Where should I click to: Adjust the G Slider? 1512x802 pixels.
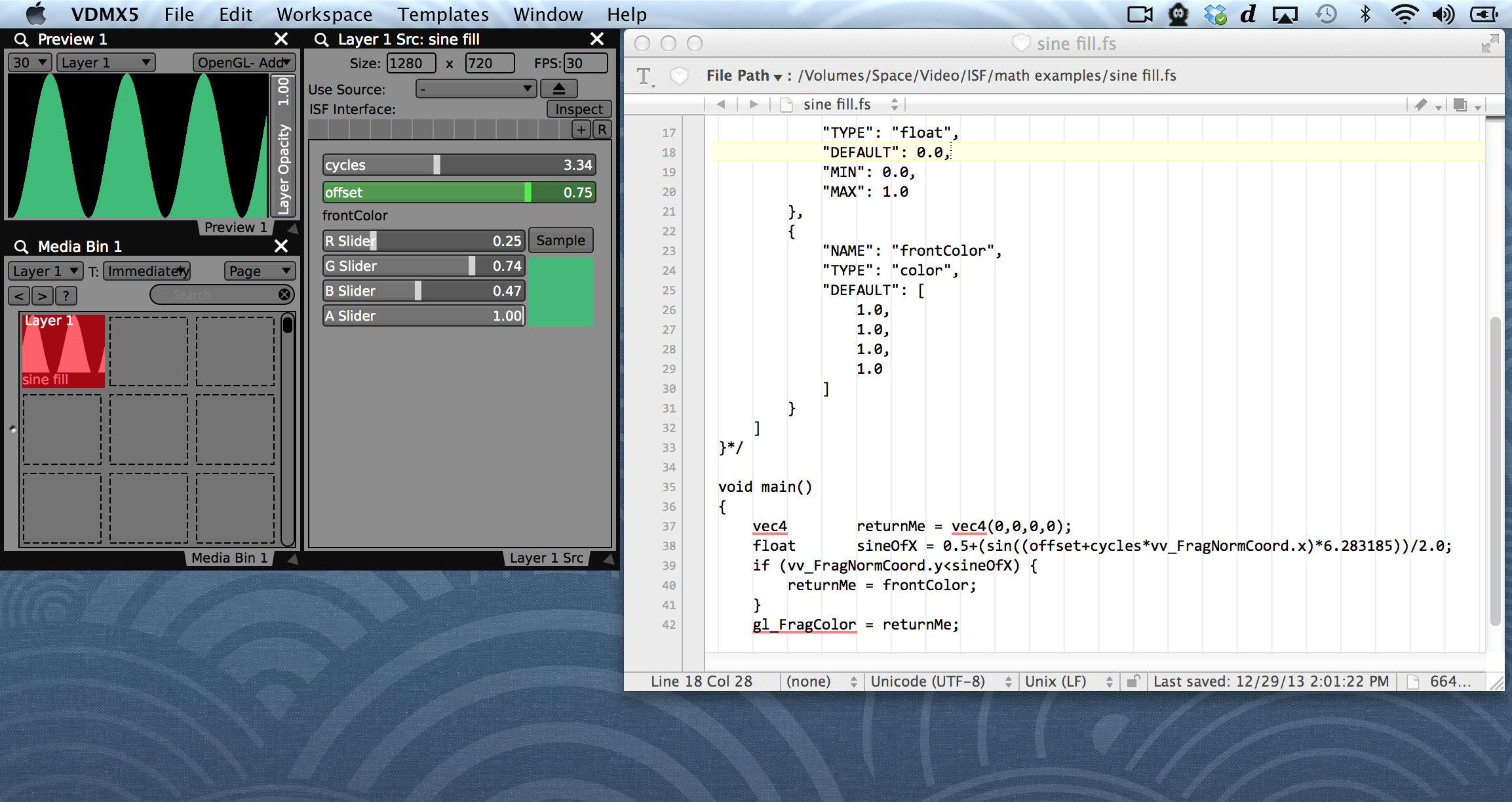[424, 266]
